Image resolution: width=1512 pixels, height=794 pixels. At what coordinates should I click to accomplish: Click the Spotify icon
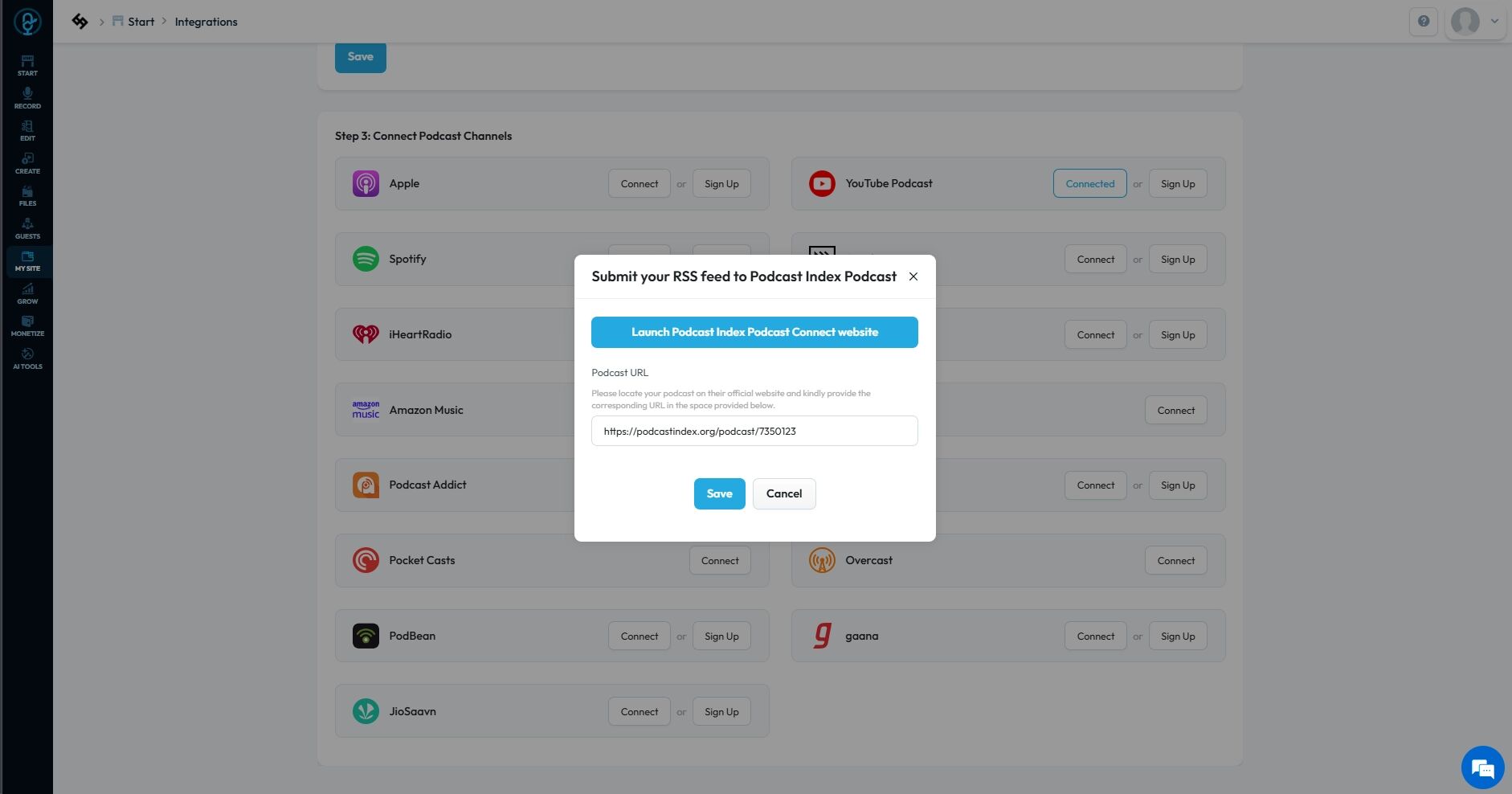[366, 259]
